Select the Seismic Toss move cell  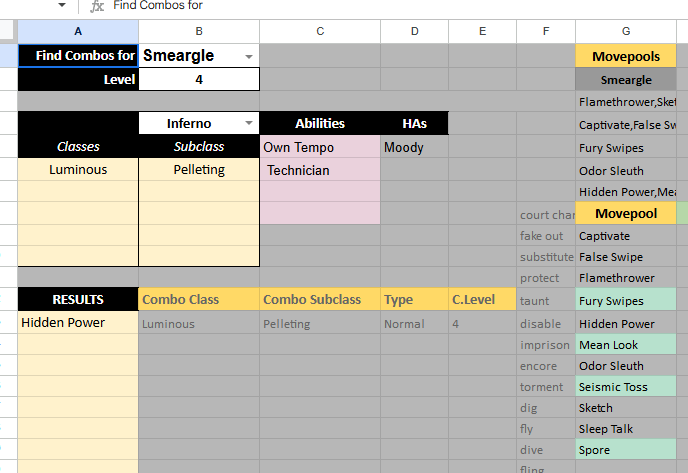626,387
